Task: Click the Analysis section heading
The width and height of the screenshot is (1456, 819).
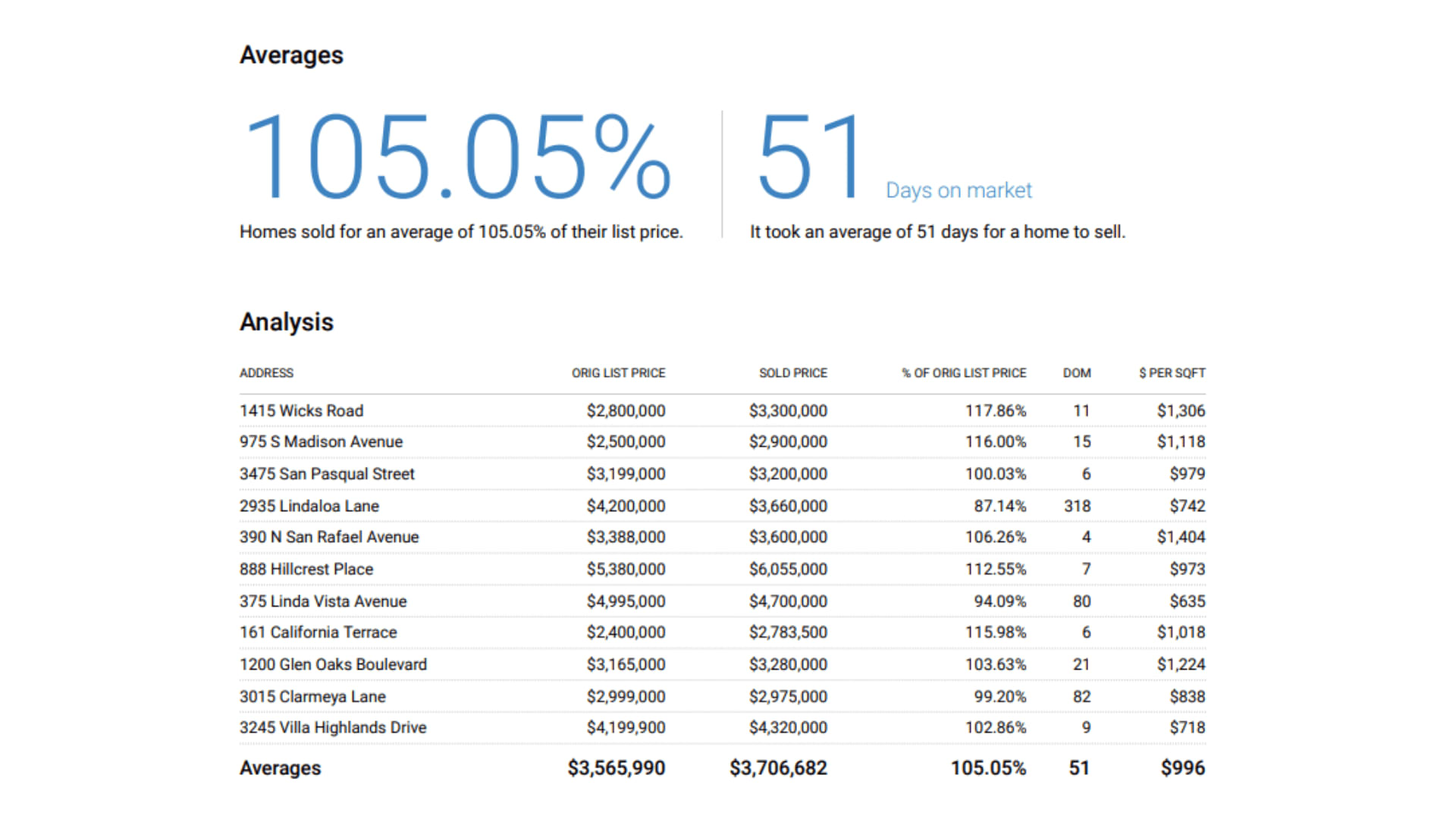Action: pos(287,322)
